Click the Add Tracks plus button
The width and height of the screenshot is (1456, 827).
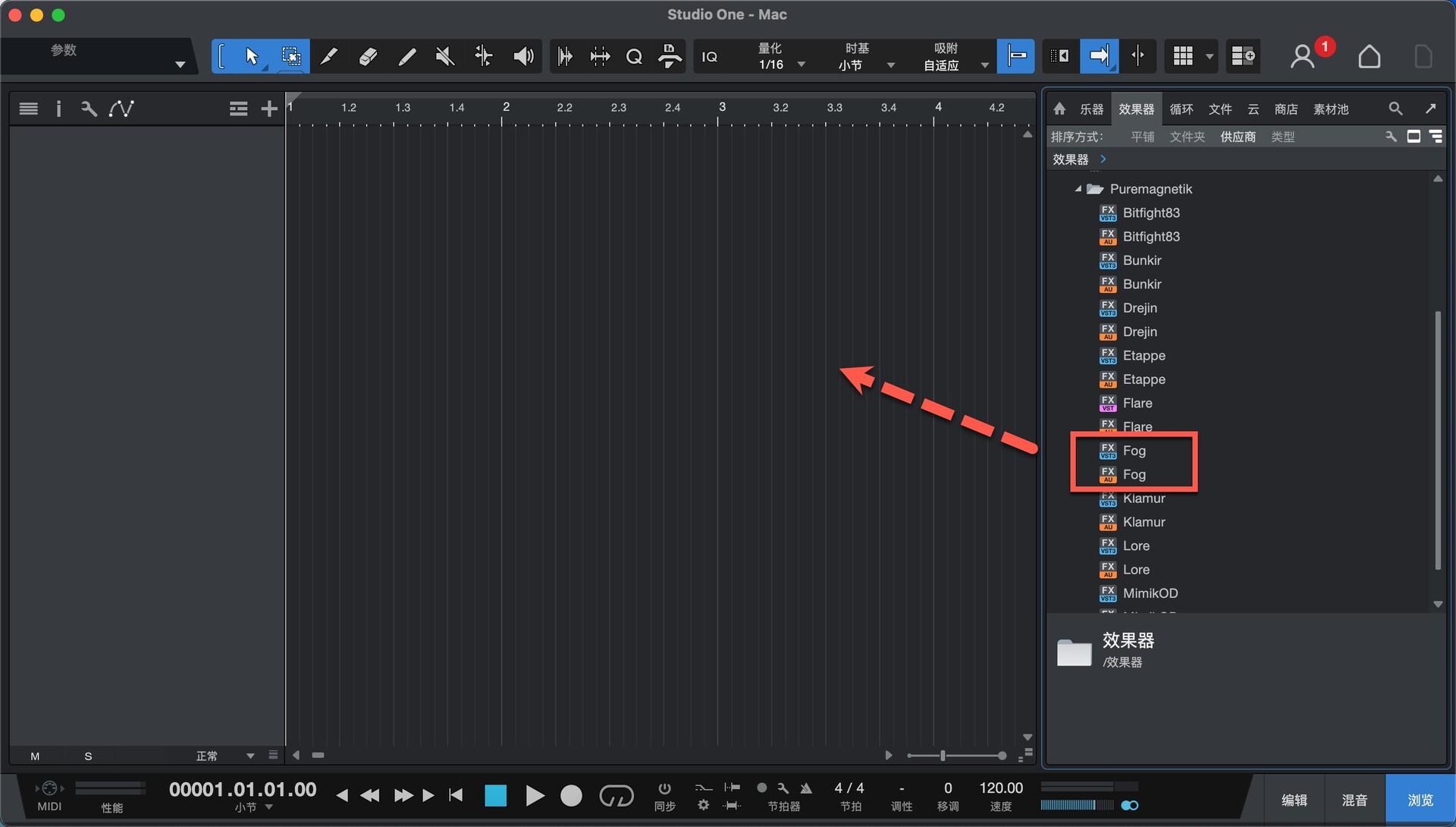coord(268,109)
